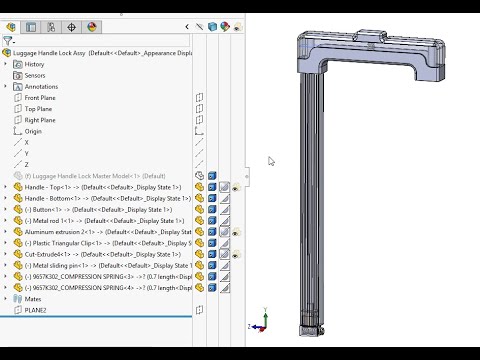Open Aluminum extrusion 2 appearance swatch

225,232
